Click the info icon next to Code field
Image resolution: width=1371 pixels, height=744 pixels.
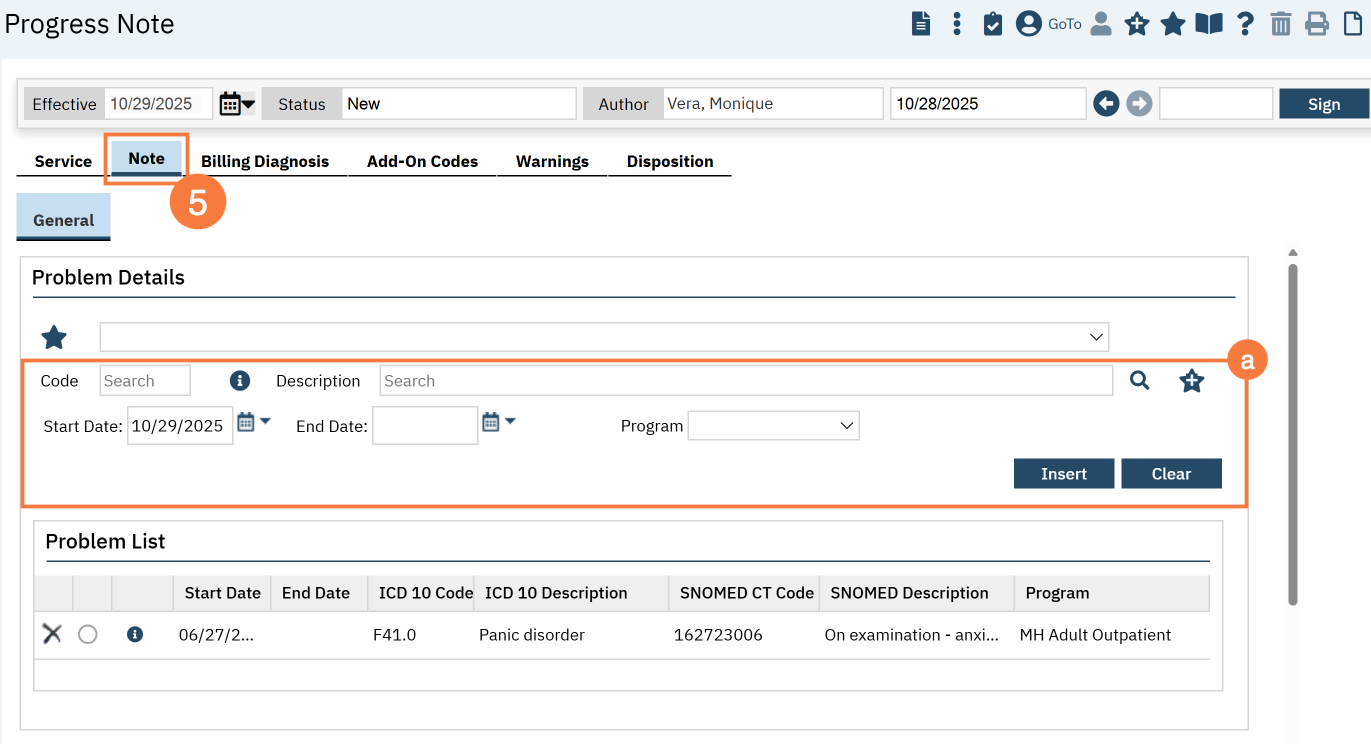point(239,381)
